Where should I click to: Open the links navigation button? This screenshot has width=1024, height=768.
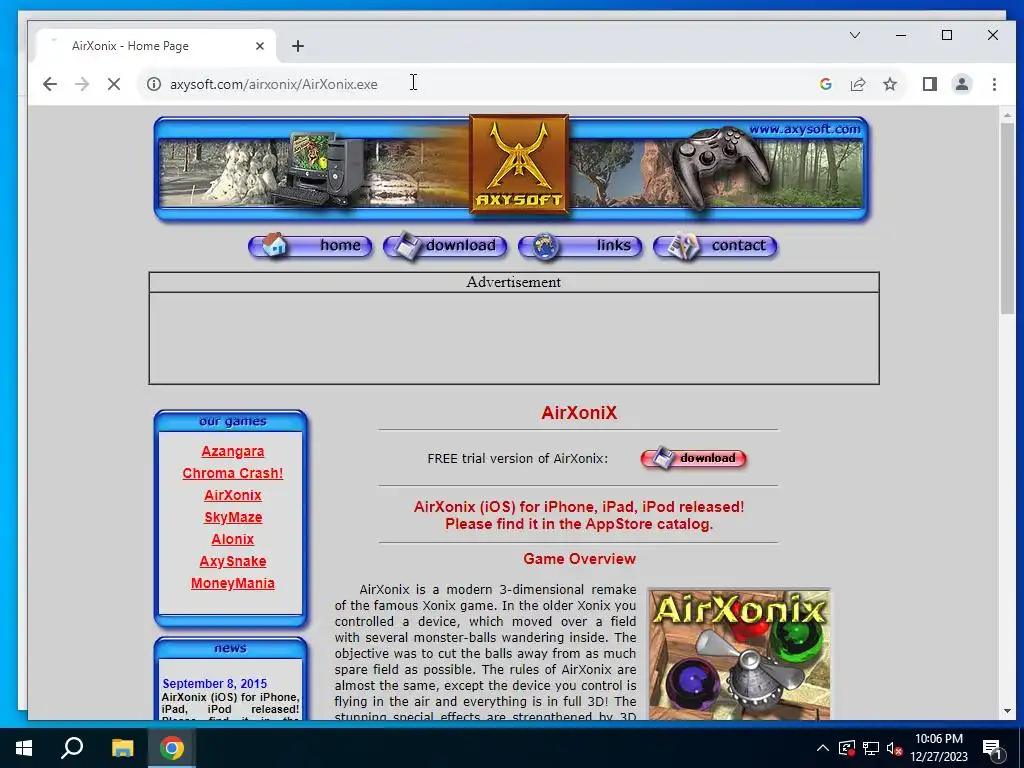tap(580, 246)
